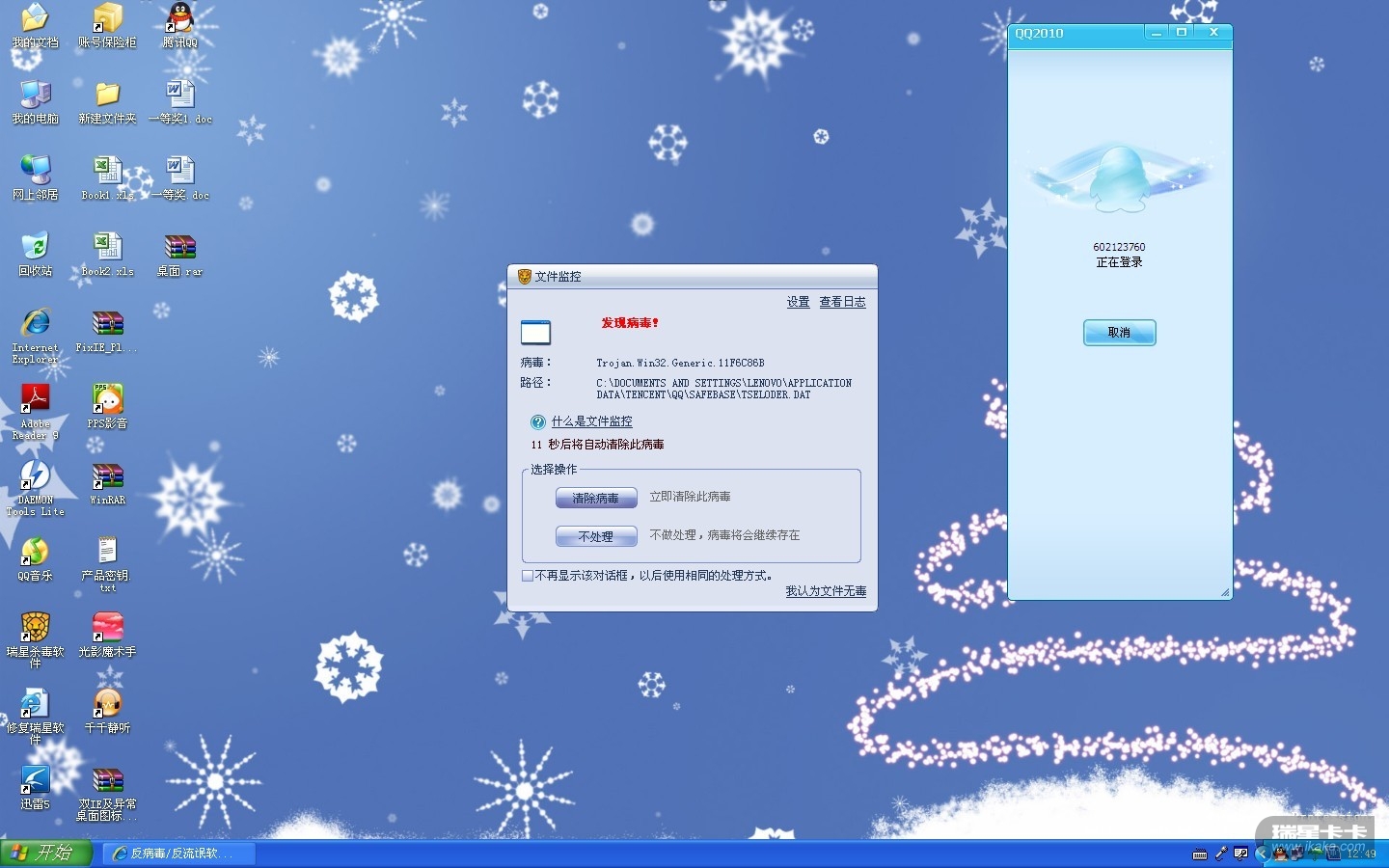Select the 双IE及异常桌面图标 archive icon
The width and height of the screenshot is (1389, 868).
click(107, 793)
